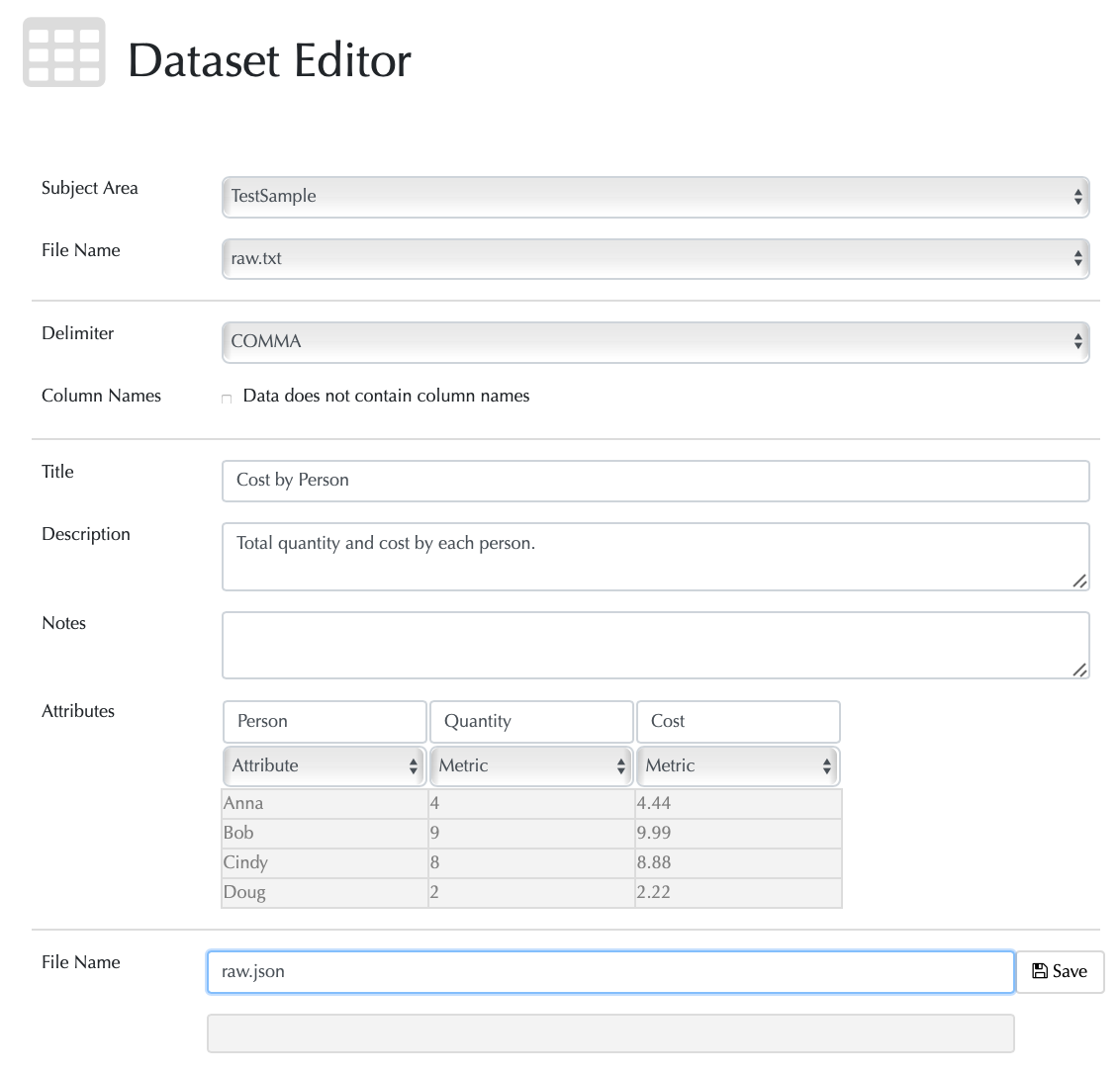Open the Quantity column Metric type dropdown
1120x1074 pixels.
click(531, 765)
